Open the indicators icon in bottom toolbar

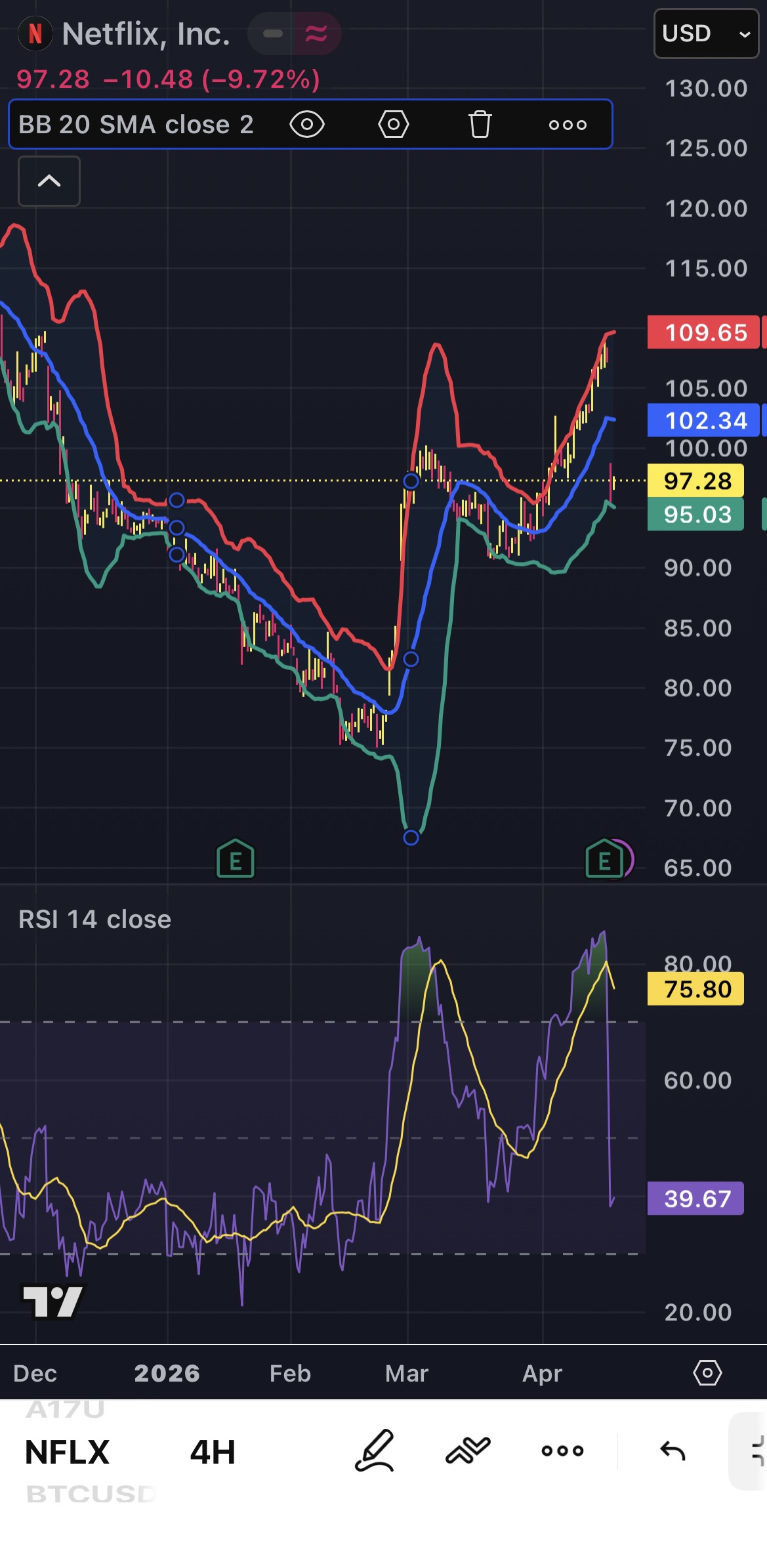pos(468,1451)
